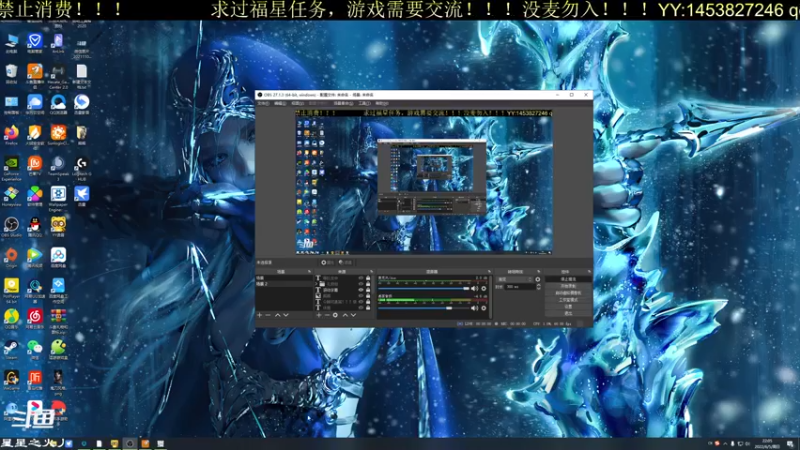Click the exit button in Controls panel
The width and height of the screenshot is (800, 450).
568,313
